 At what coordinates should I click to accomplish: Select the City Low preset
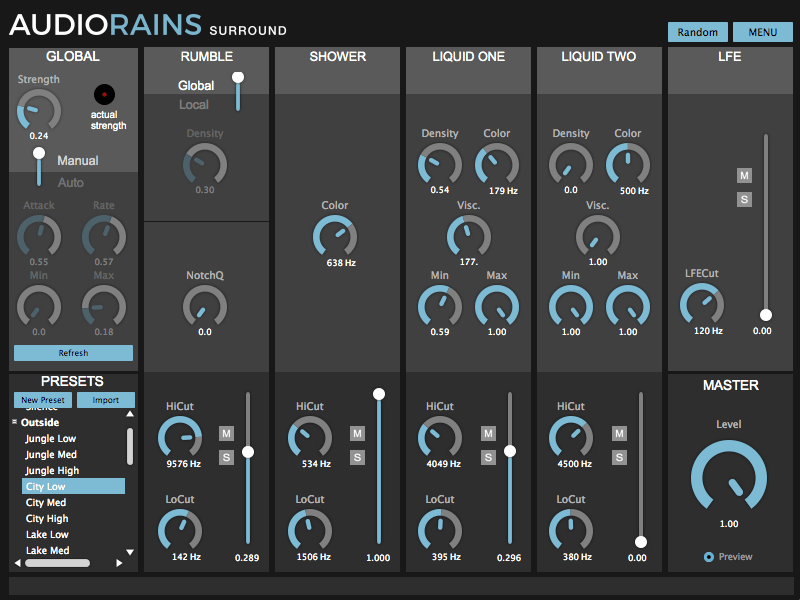(73, 486)
